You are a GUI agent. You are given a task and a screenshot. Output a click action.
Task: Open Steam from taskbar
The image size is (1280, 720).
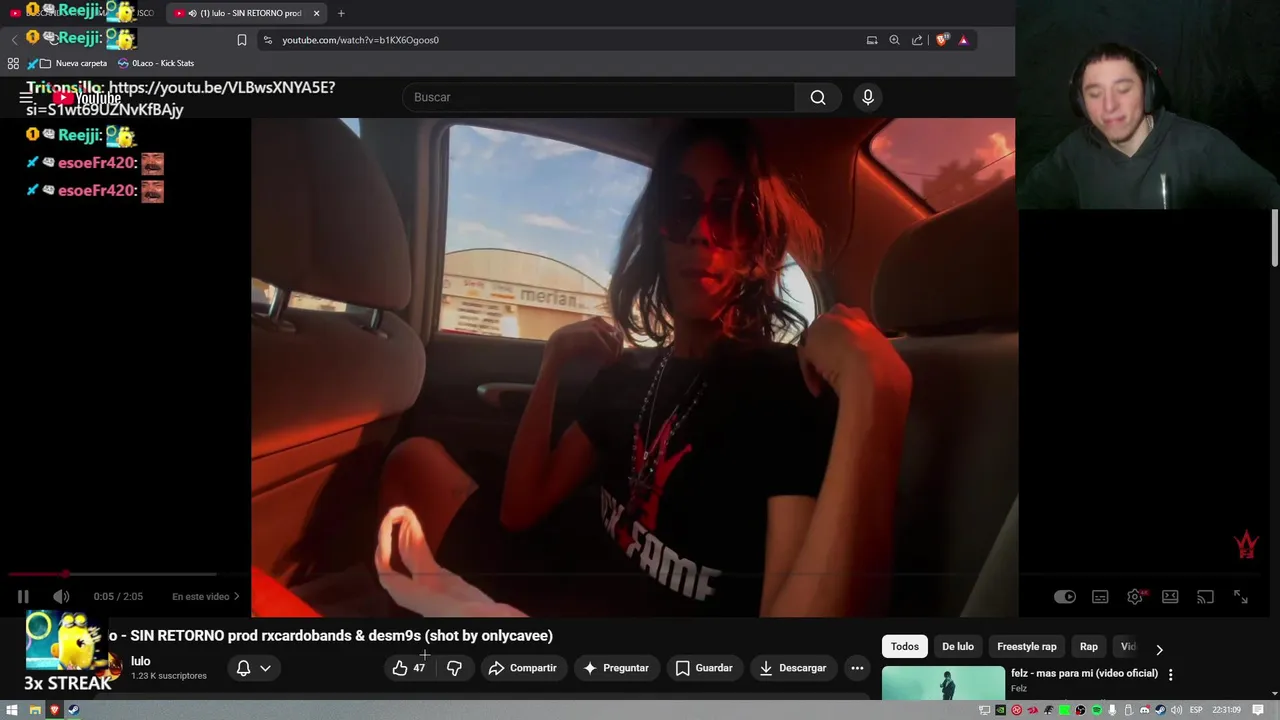pyautogui.click(x=73, y=710)
